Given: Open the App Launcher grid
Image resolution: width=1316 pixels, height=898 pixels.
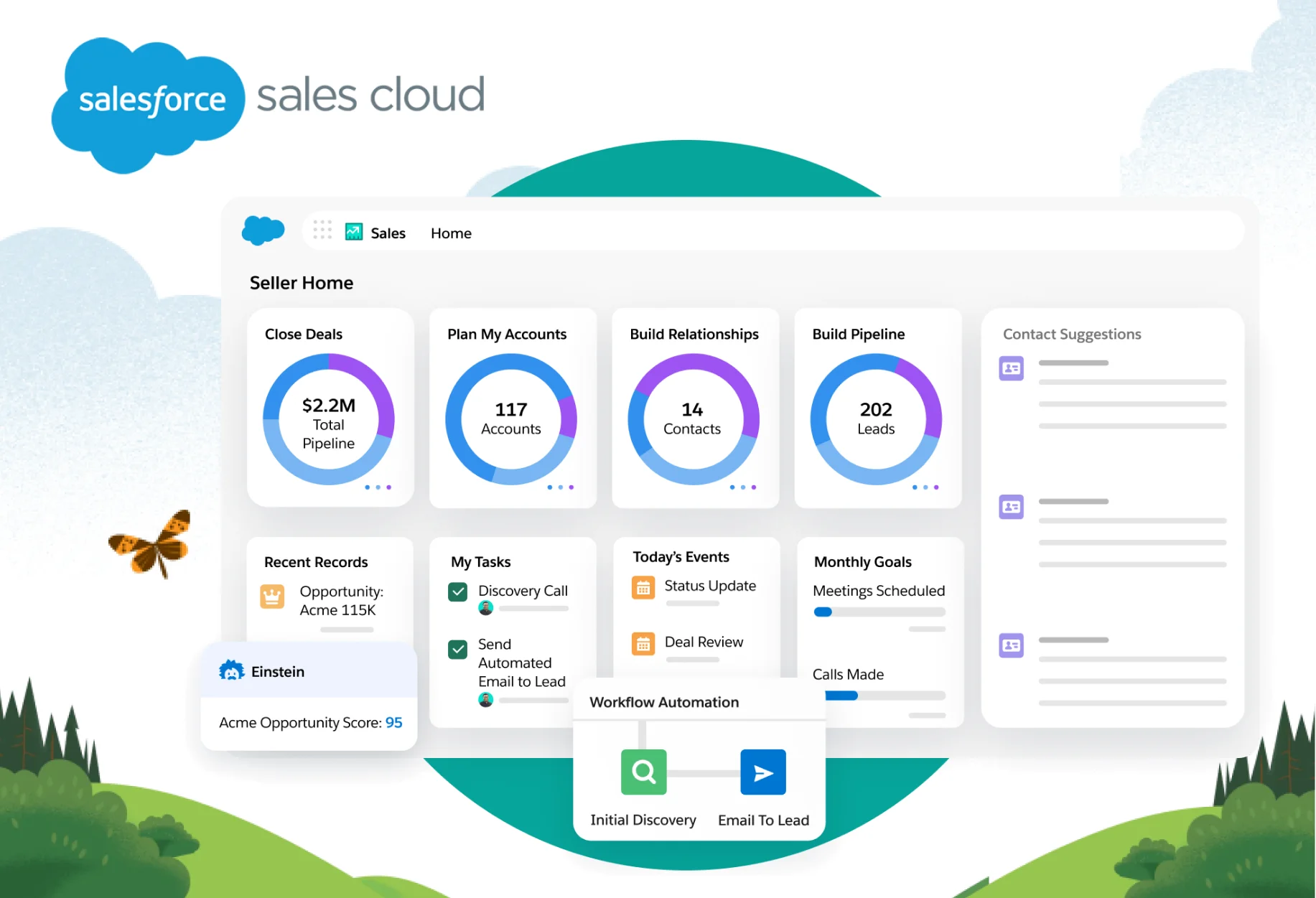Looking at the screenshot, I should [x=322, y=230].
